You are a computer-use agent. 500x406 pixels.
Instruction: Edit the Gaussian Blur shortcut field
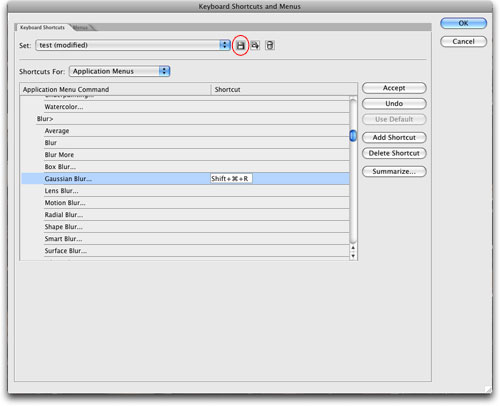pos(231,179)
